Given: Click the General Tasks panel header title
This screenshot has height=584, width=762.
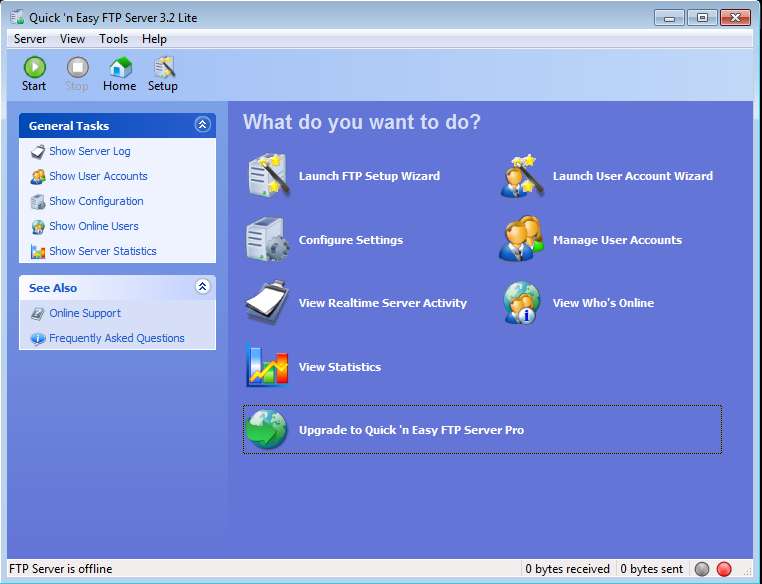Looking at the screenshot, I should click(x=69, y=126).
